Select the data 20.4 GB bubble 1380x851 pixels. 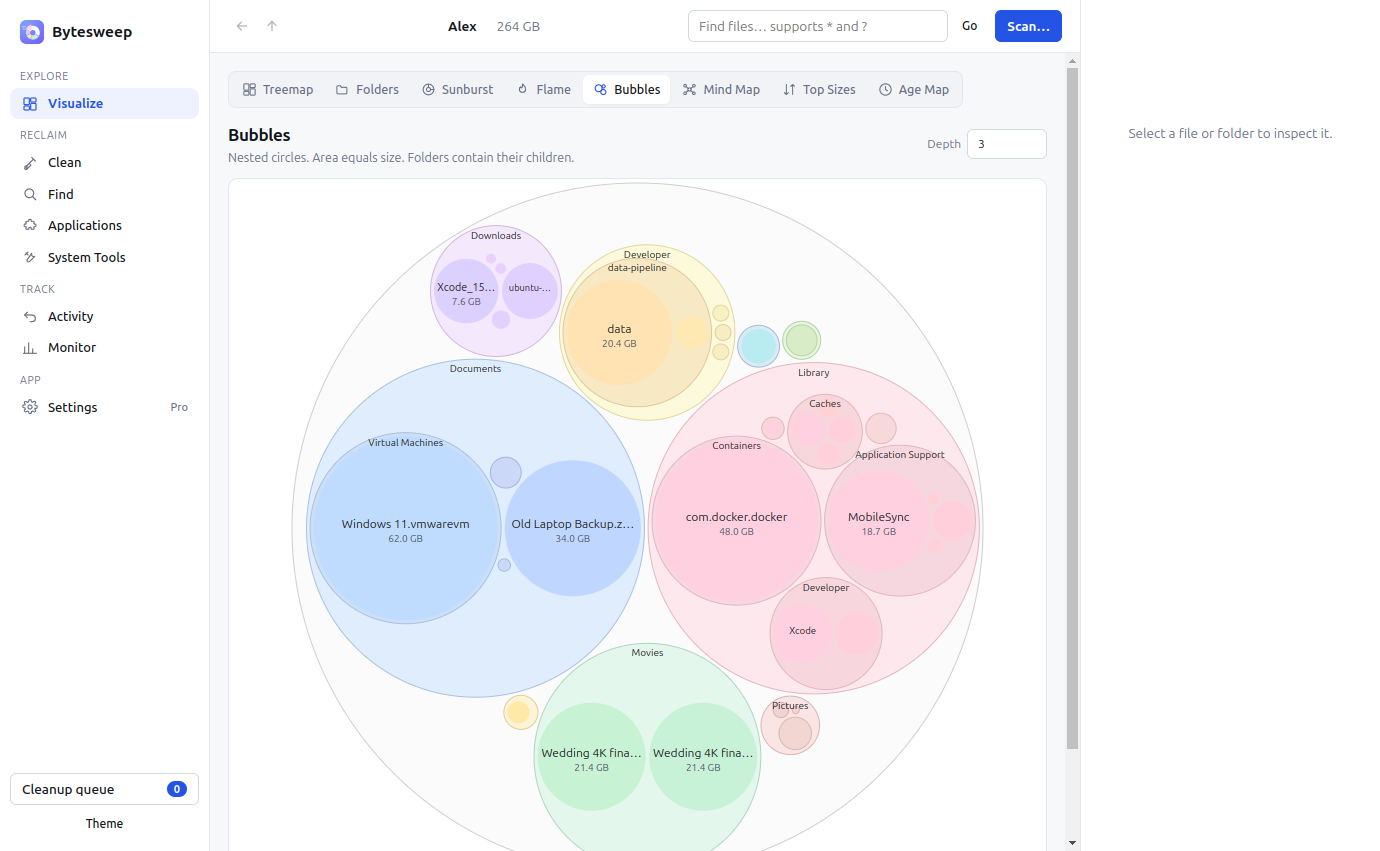pyautogui.click(x=619, y=334)
